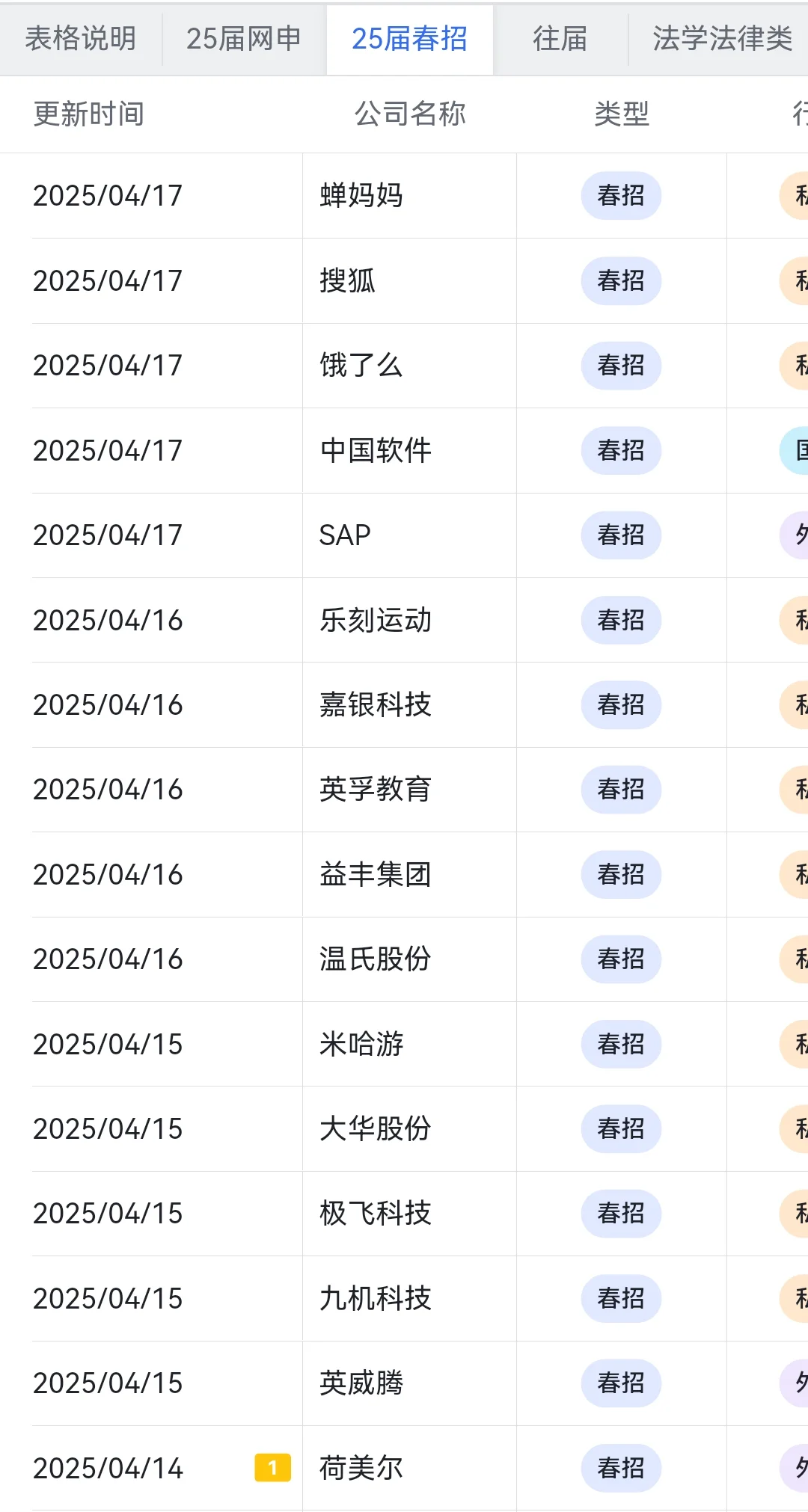This screenshot has width=808, height=1512.
Task: Click the 春招 tag in 嘉银科技 row
Action: click(x=621, y=704)
